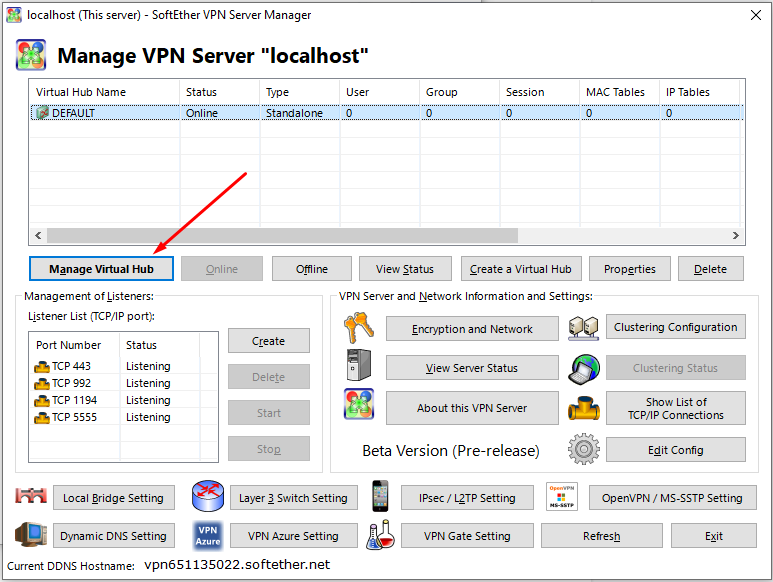Click hostname "vpn651135022.softether.net"
This screenshot has width=773, height=582.
click(237, 565)
